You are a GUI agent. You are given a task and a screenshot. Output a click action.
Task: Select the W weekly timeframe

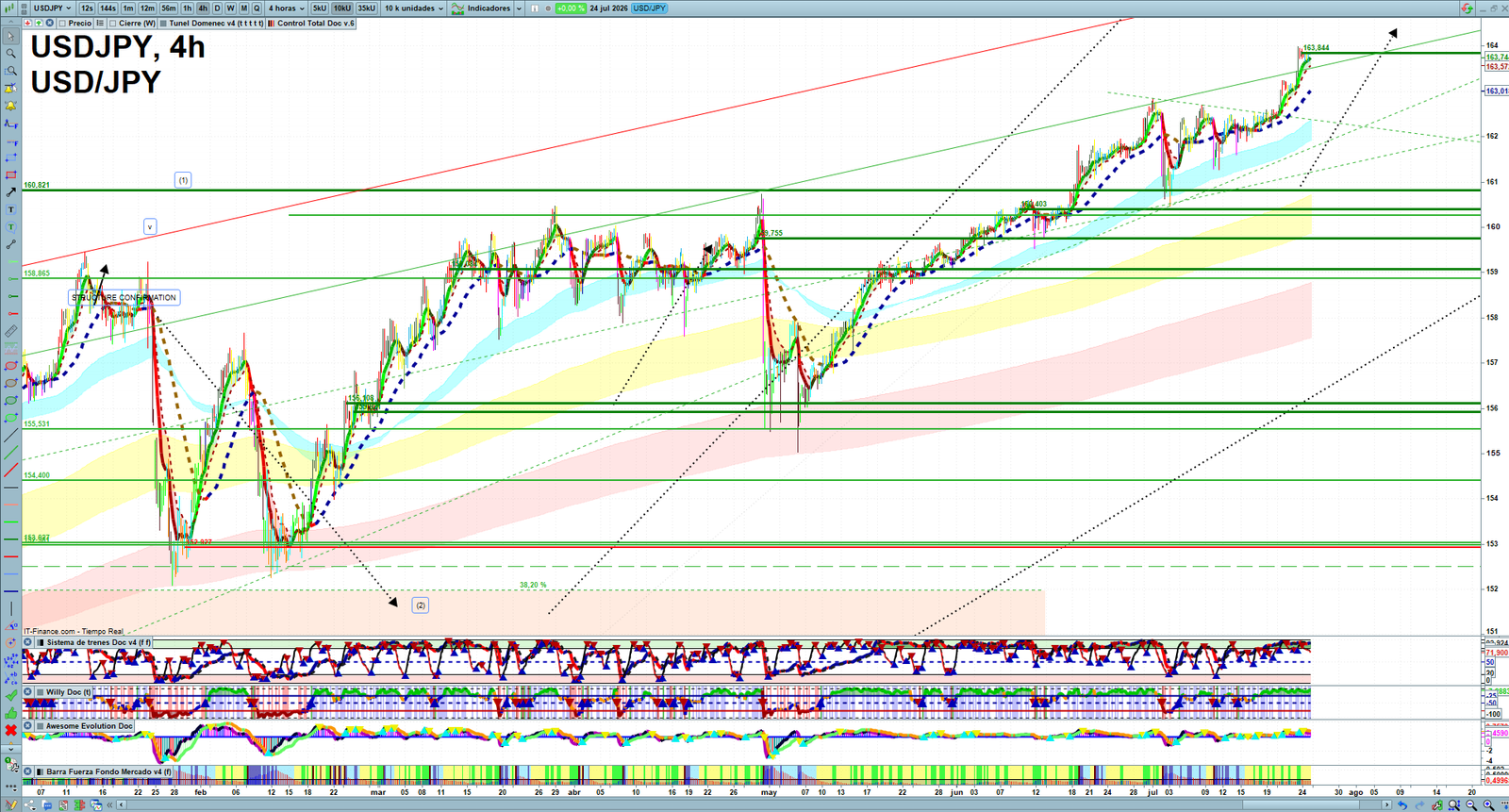pyautogui.click(x=230, y=8)
